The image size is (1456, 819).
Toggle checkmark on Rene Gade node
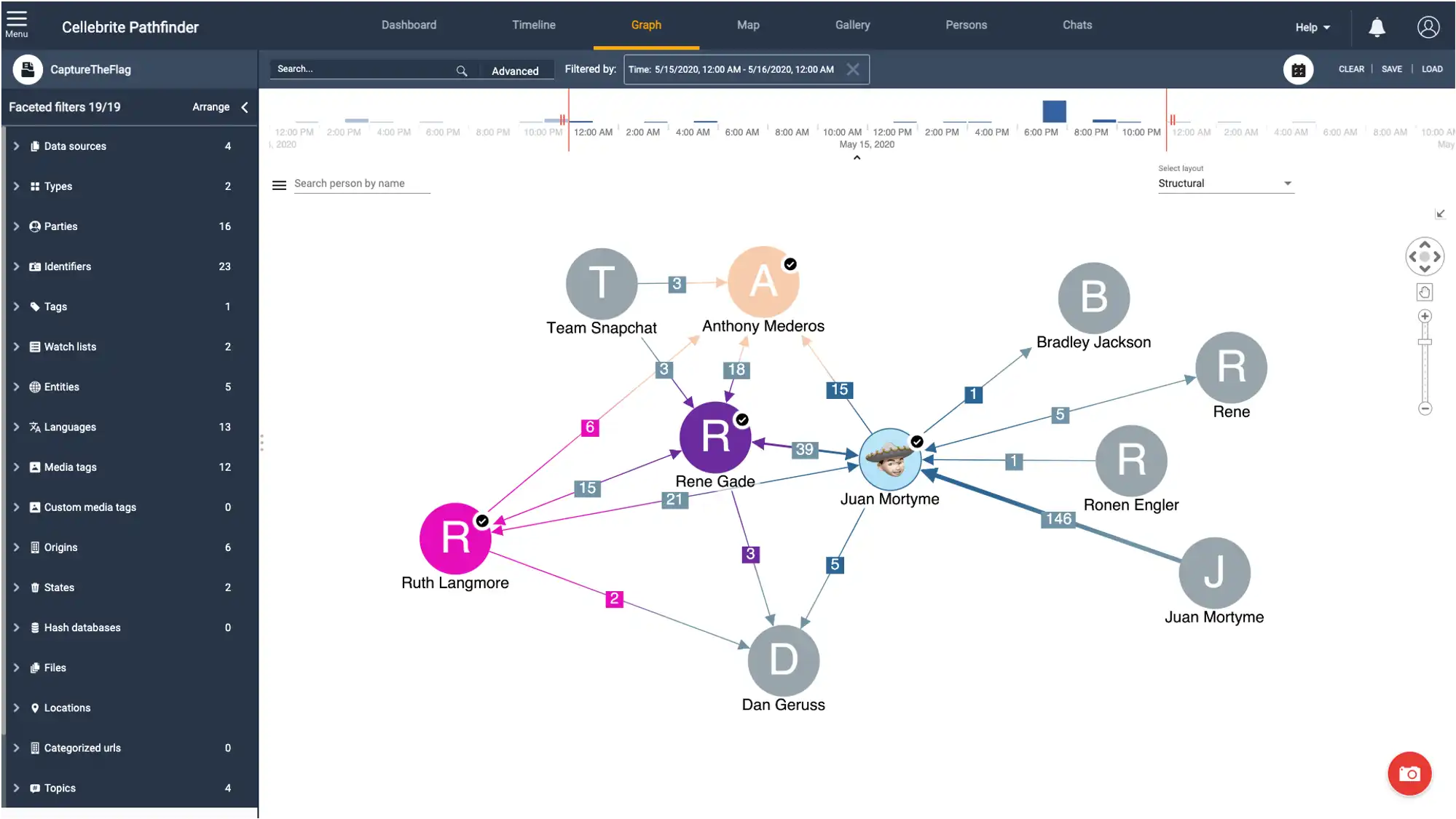[x=742, y=420]
